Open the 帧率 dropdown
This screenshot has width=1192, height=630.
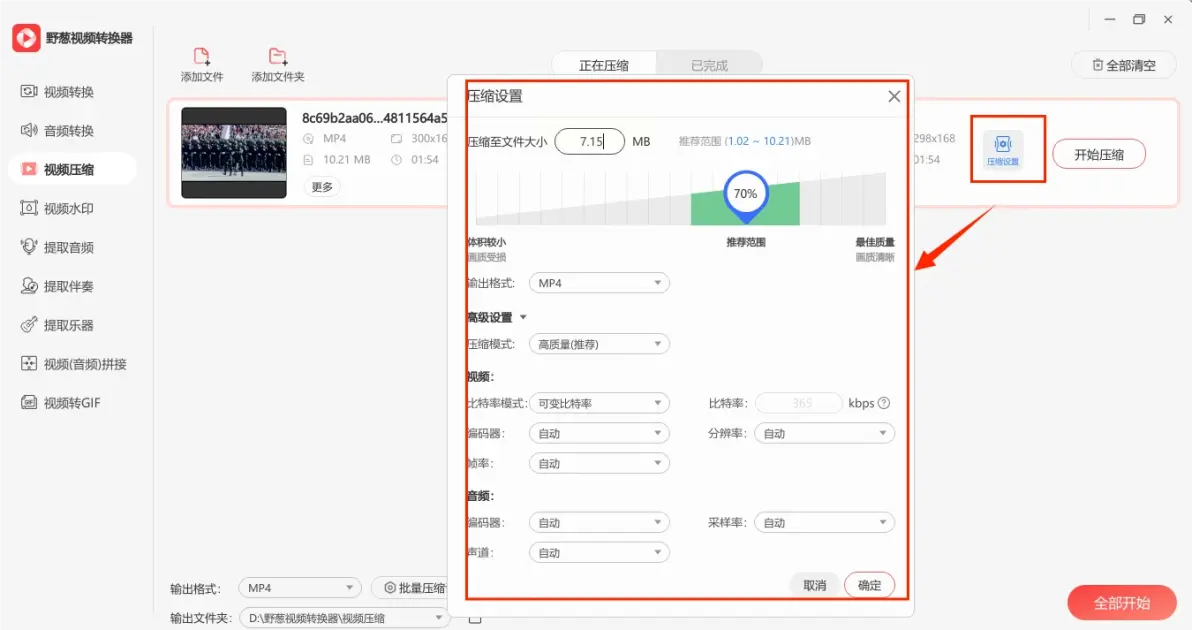point(599,463)
